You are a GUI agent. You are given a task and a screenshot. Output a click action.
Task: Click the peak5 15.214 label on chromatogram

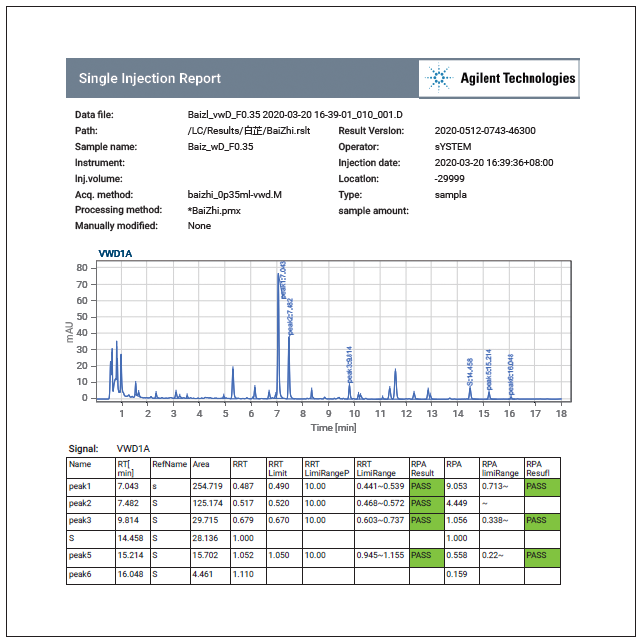pyautogui.click(x=489, y=369)
